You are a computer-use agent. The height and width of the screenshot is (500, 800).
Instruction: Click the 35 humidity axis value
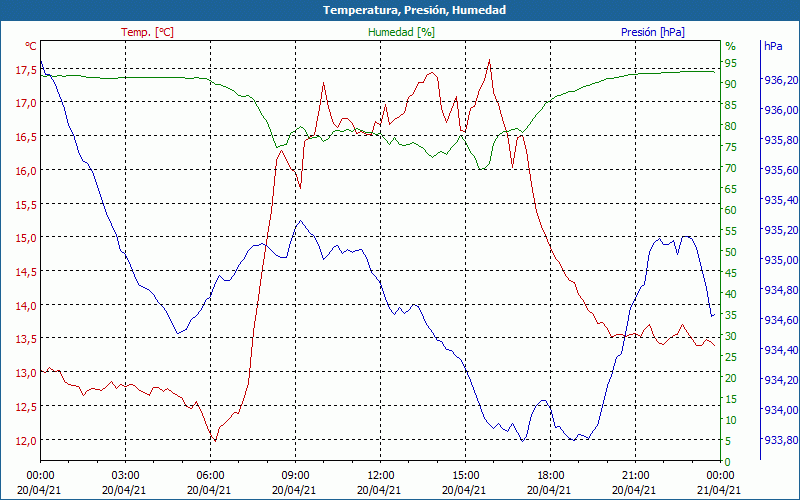[x=731, y=315]
